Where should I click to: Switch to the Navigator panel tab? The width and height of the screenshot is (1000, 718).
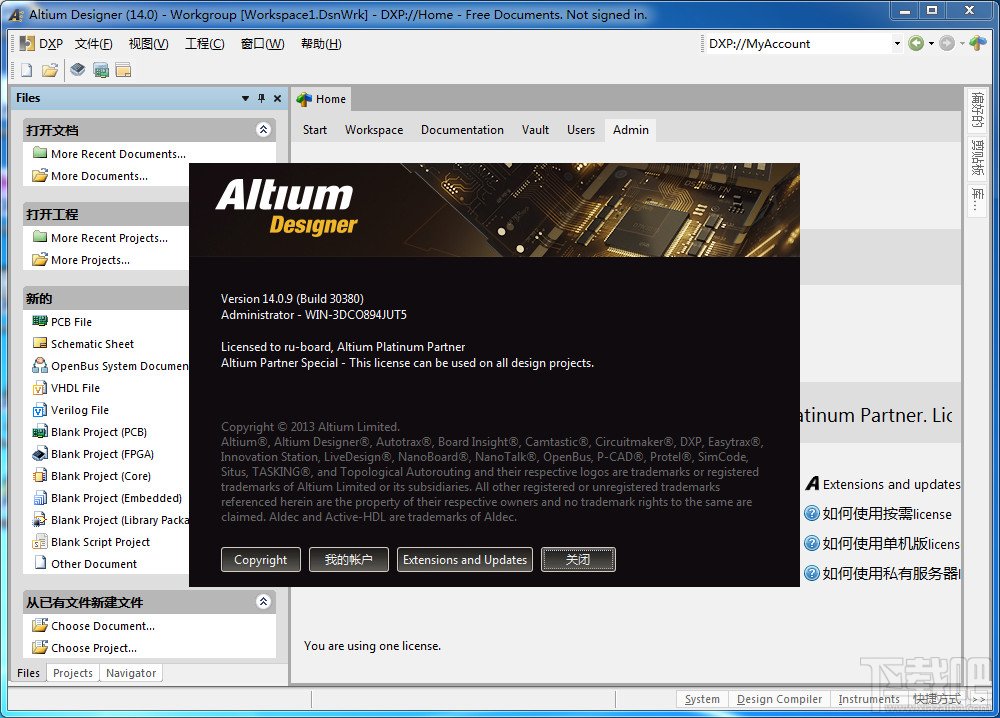pyautogui.click(x=131, y=673)
